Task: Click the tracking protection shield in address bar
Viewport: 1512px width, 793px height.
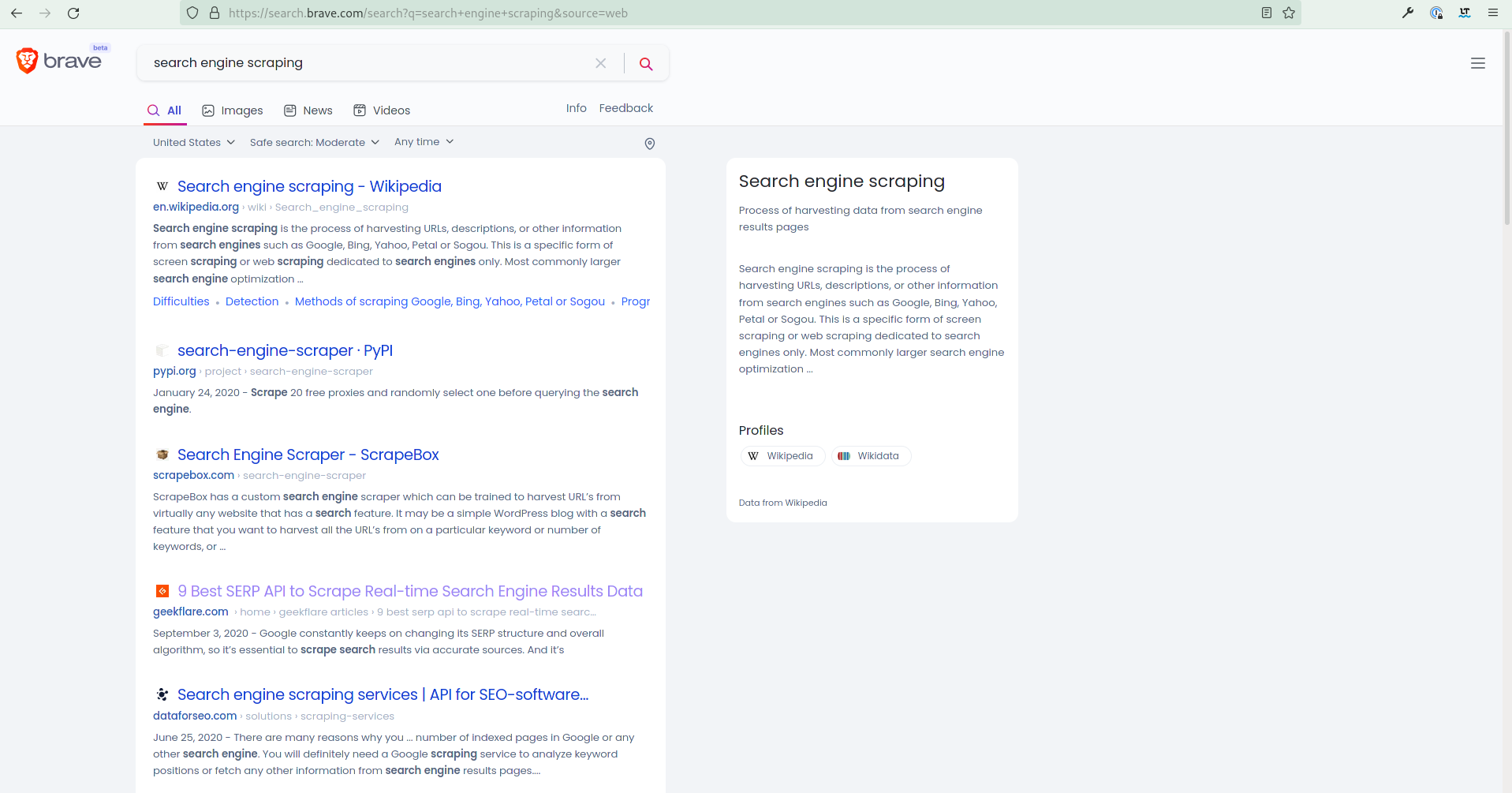Action: pyautogui.click(x=192, y=13)
